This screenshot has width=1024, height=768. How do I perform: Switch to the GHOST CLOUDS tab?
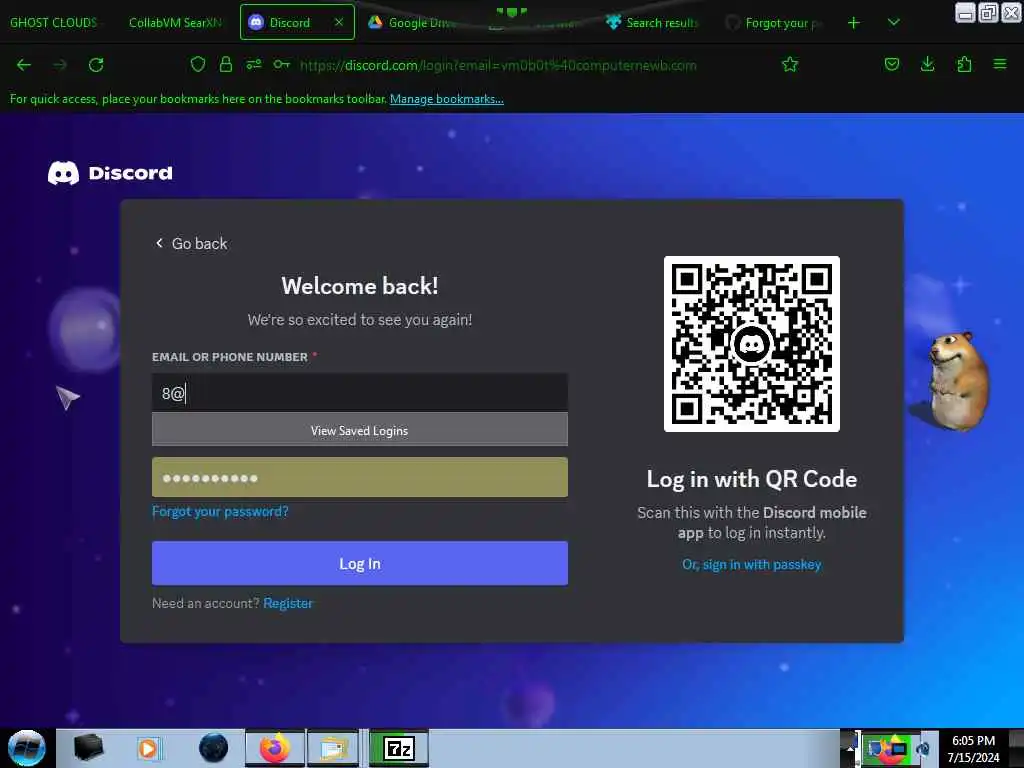54,23
